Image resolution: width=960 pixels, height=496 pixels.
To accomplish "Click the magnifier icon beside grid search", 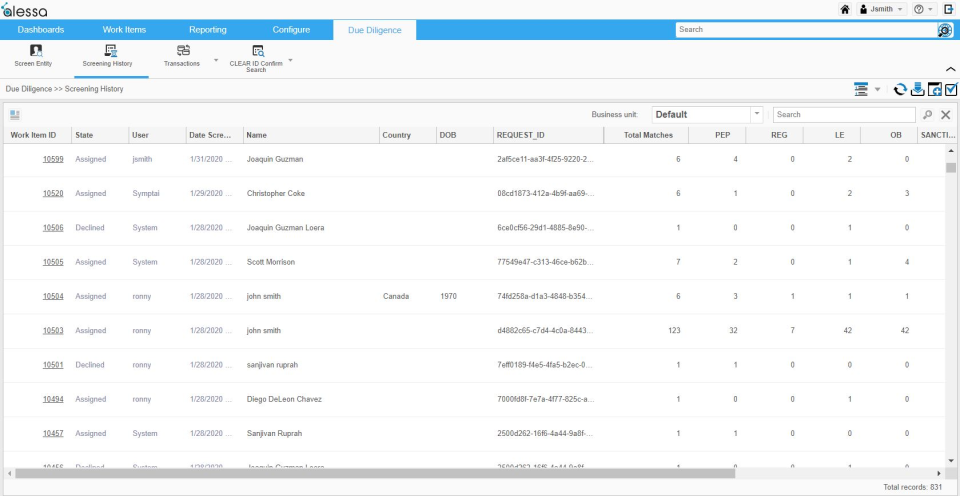I will [928, 115].
